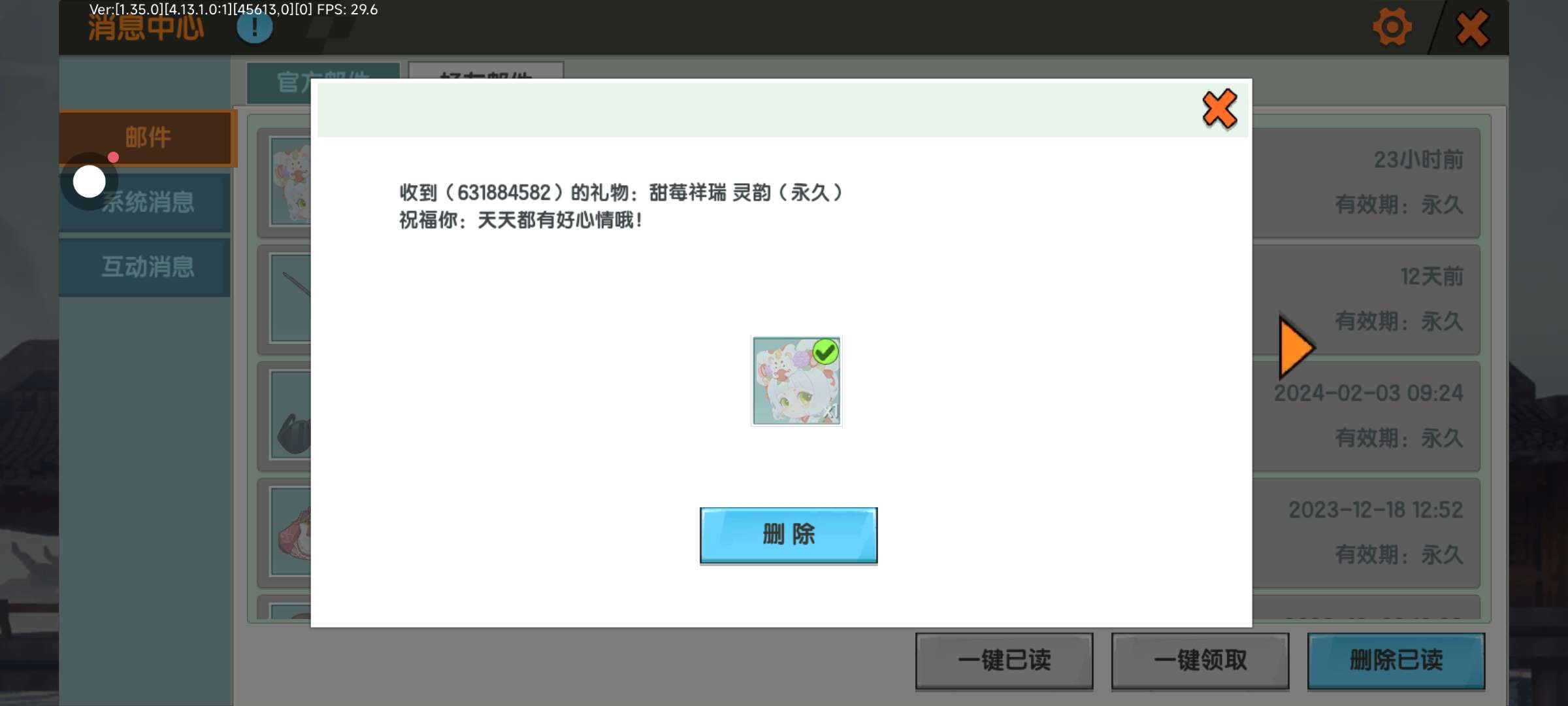Switch to 互动消息 interaction messages

[148, 267]
